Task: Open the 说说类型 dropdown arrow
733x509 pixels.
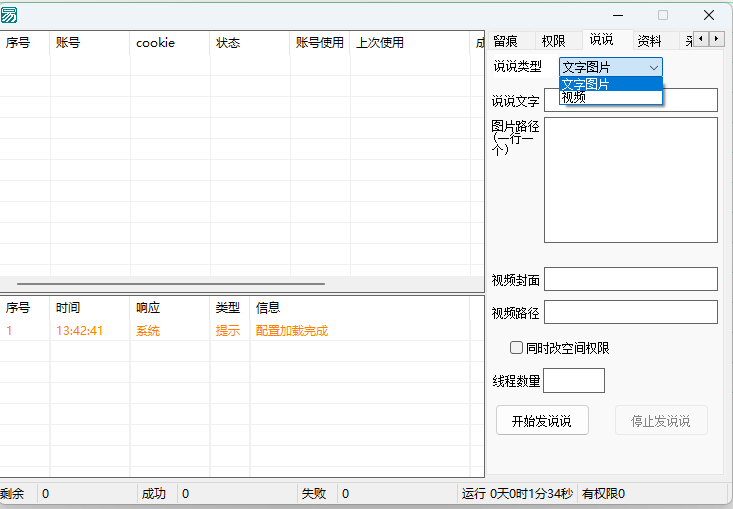Action: click(654, 67)
